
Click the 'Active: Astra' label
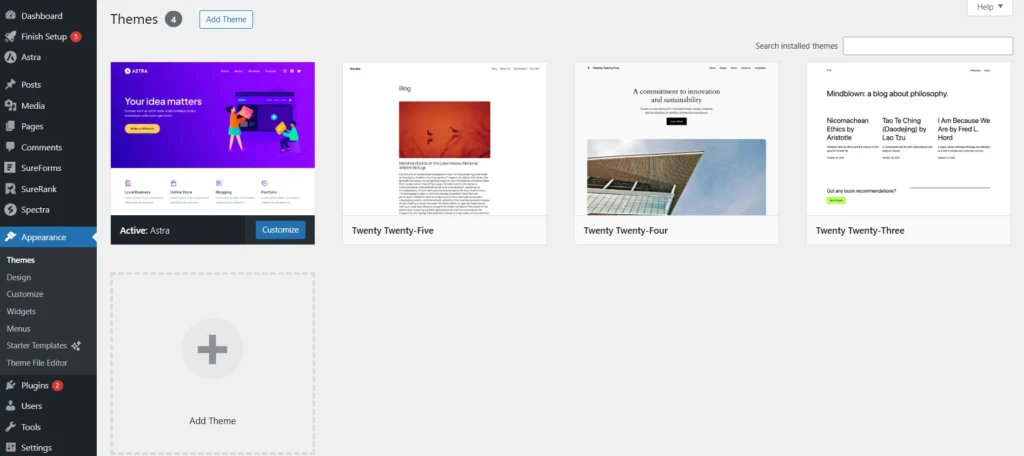[145, 231]
